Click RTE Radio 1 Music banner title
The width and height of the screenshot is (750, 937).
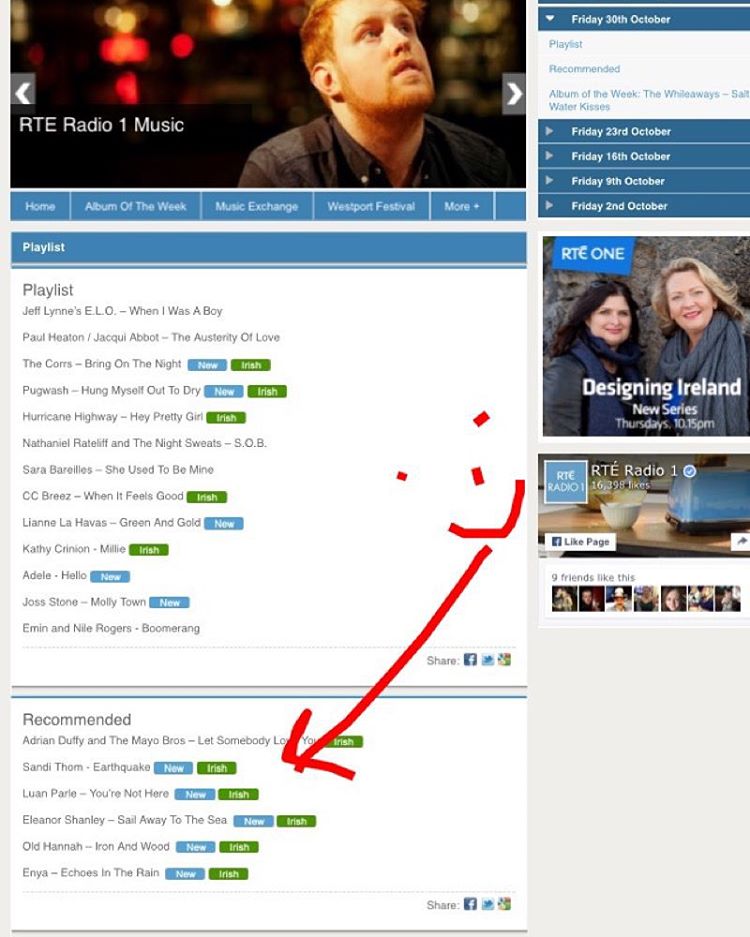point(101,125)
